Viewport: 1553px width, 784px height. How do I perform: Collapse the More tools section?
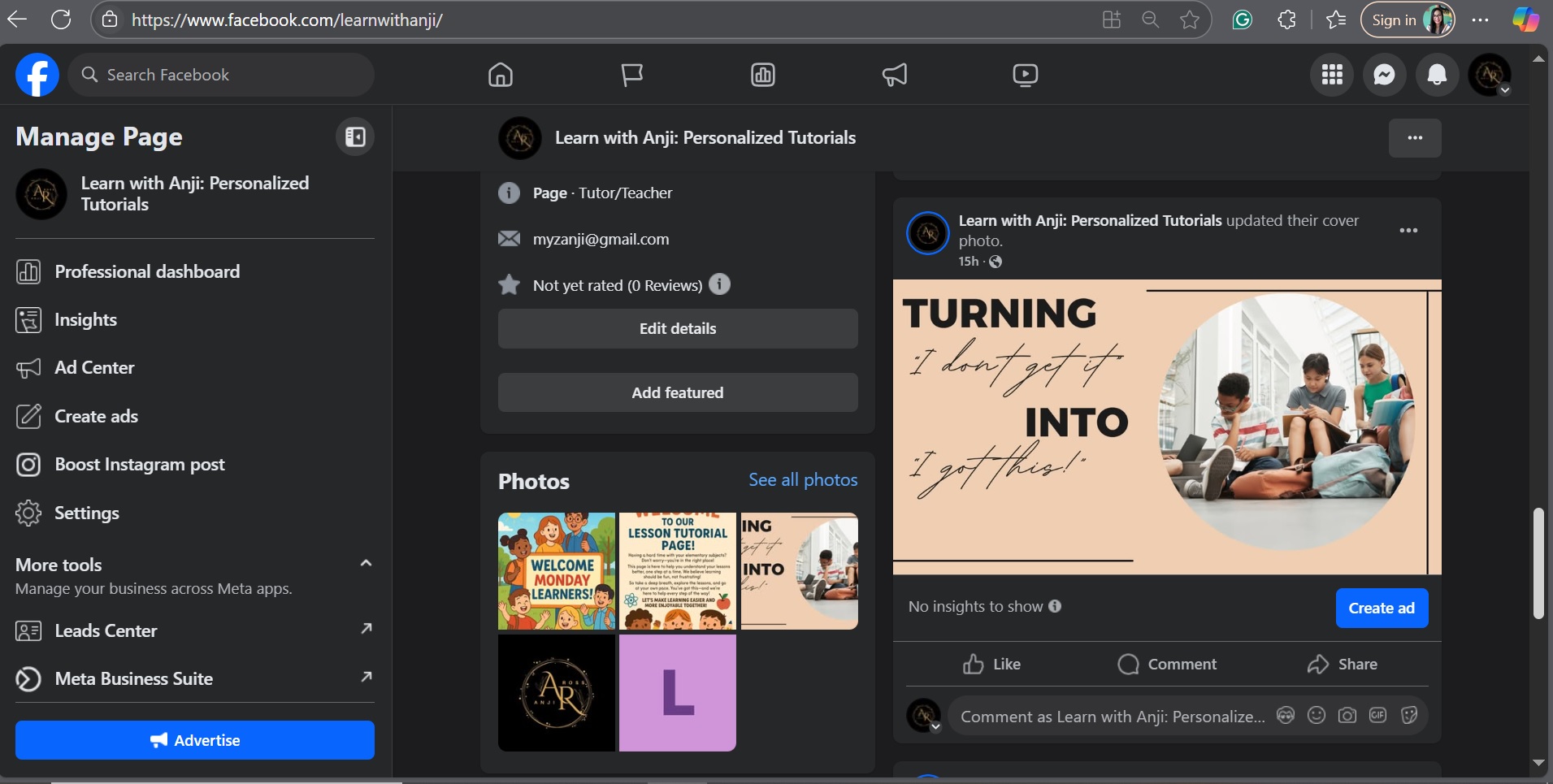(366, 563)
